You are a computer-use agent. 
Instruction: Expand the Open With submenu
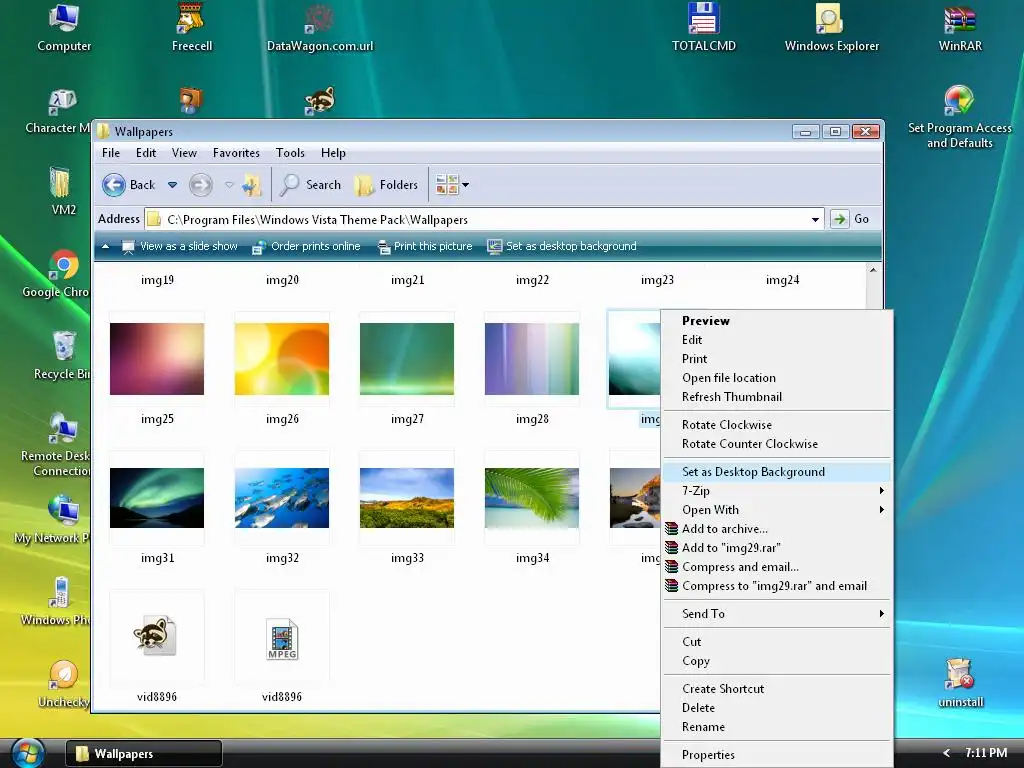point(776,509)
